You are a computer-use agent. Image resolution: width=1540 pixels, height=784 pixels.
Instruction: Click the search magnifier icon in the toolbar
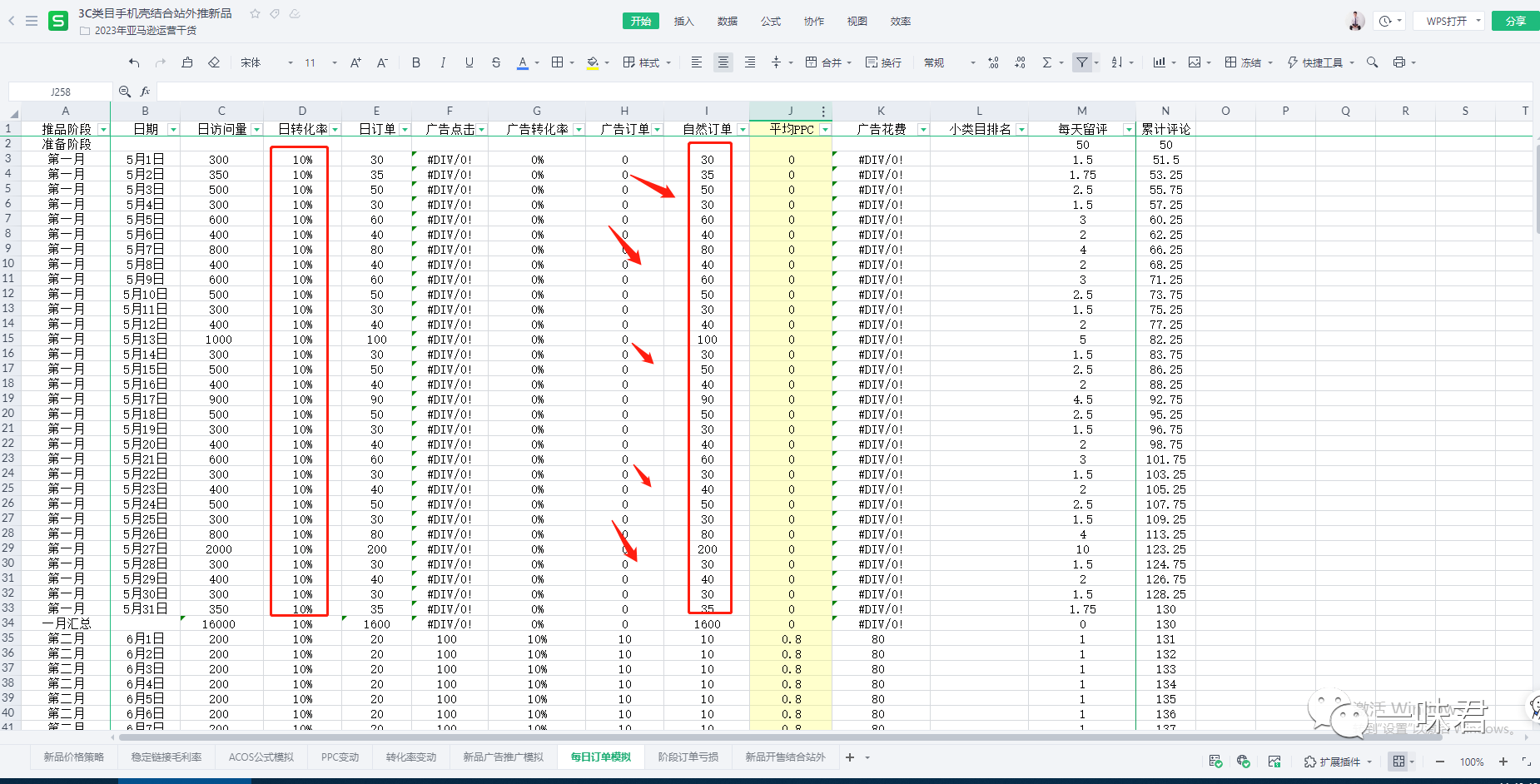click(1373, 62)
